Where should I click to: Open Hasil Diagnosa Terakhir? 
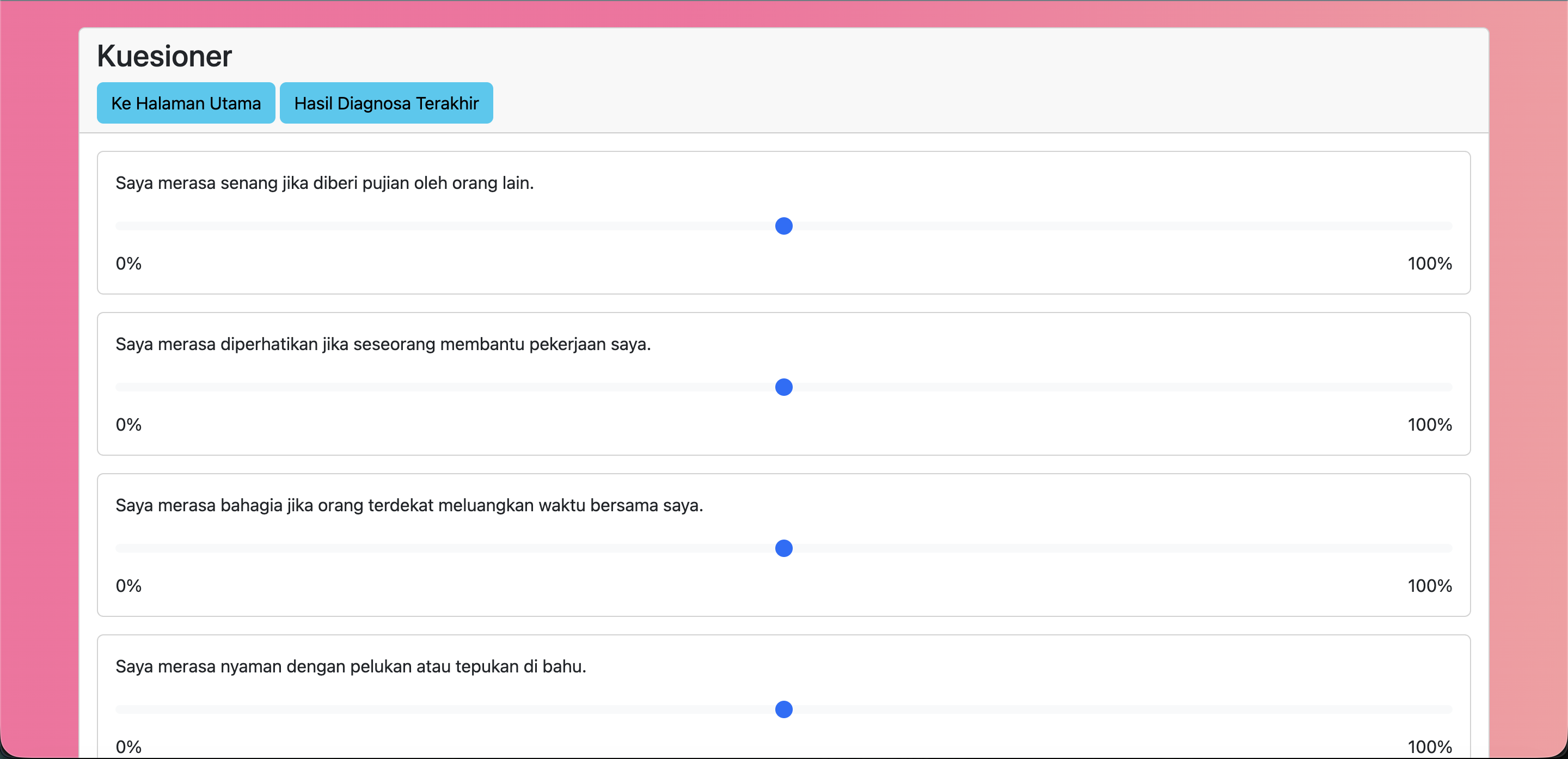(x=386, y=103)
